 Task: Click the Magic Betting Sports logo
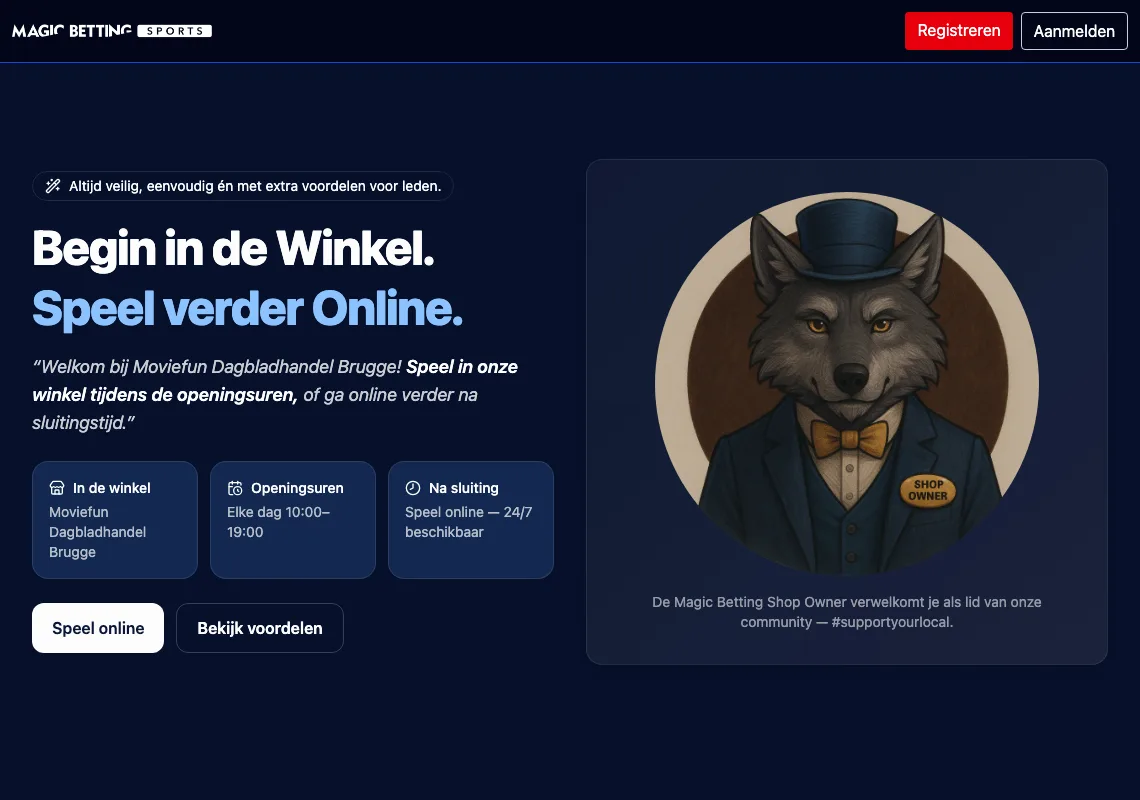[112, 31]
